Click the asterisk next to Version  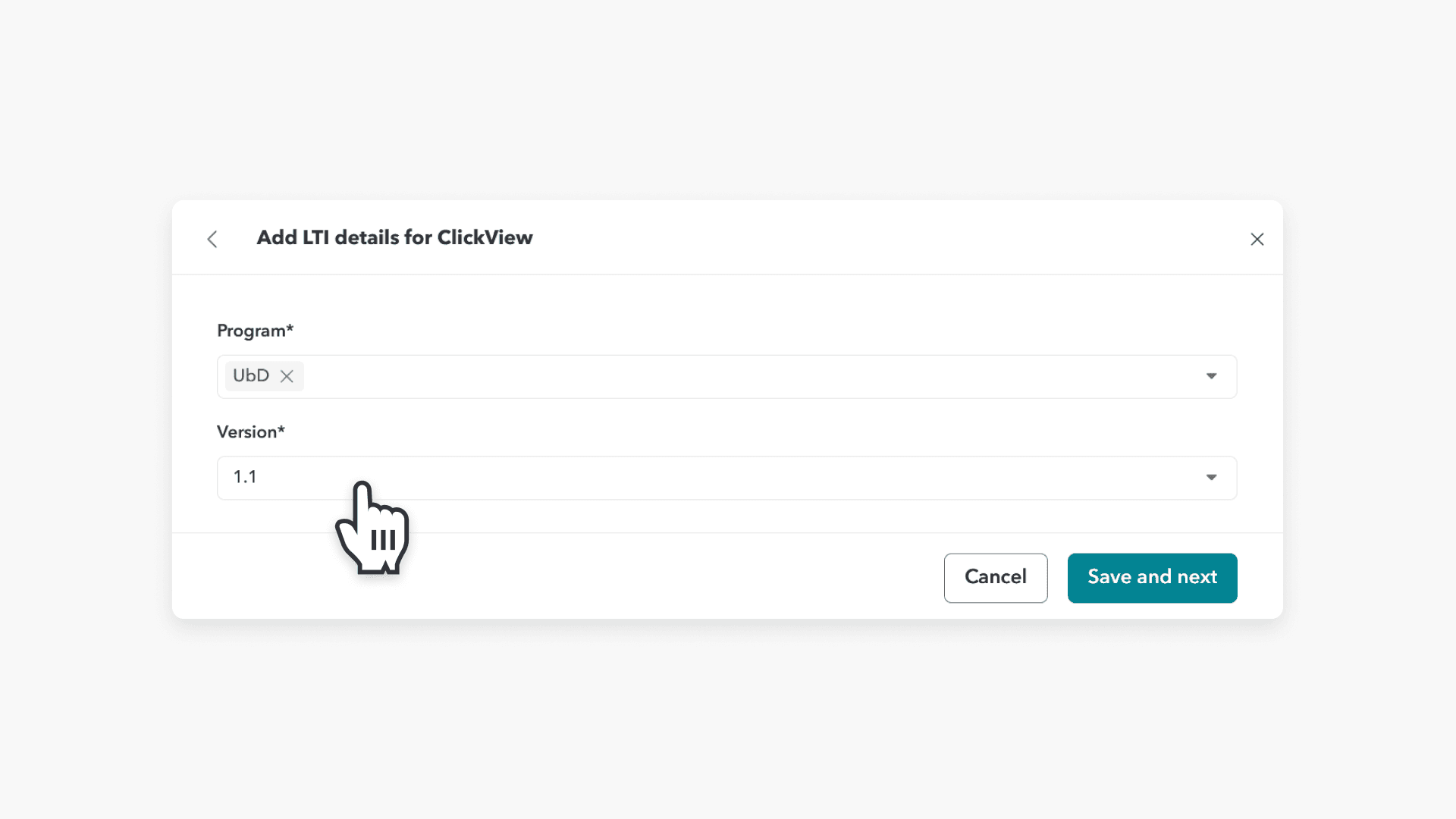tap(281, 430)
